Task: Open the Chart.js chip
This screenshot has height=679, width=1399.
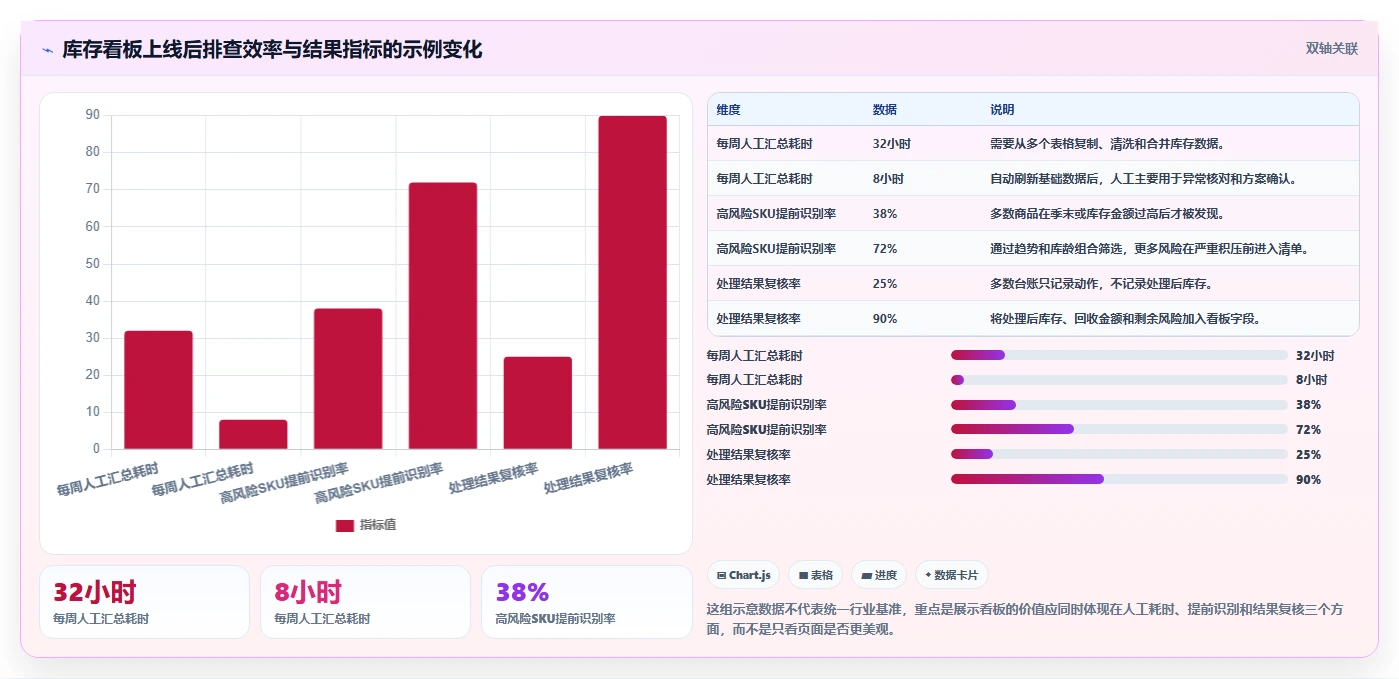Action: (x=743, y=575)
